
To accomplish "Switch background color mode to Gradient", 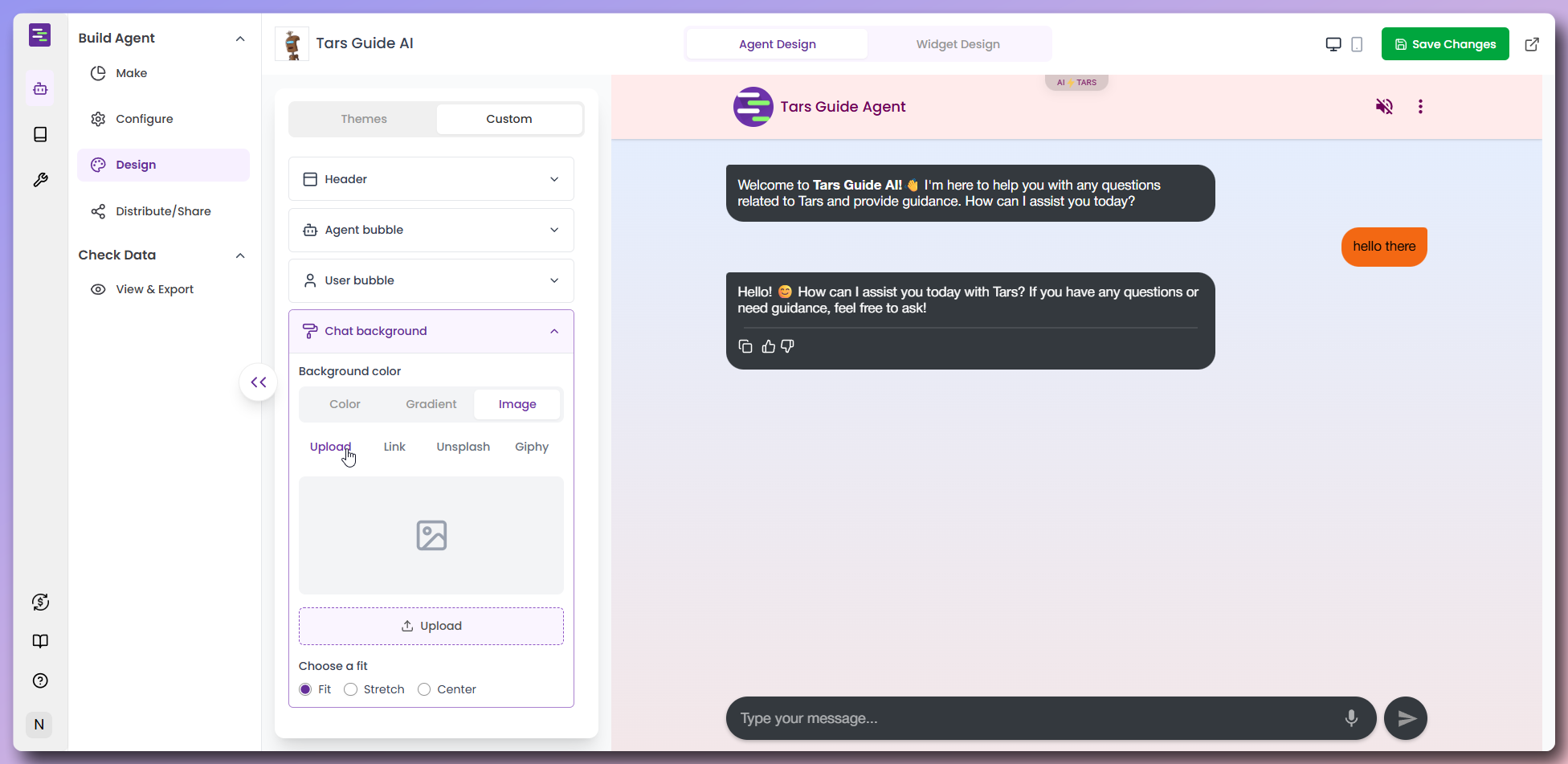I will click(431, 404).
